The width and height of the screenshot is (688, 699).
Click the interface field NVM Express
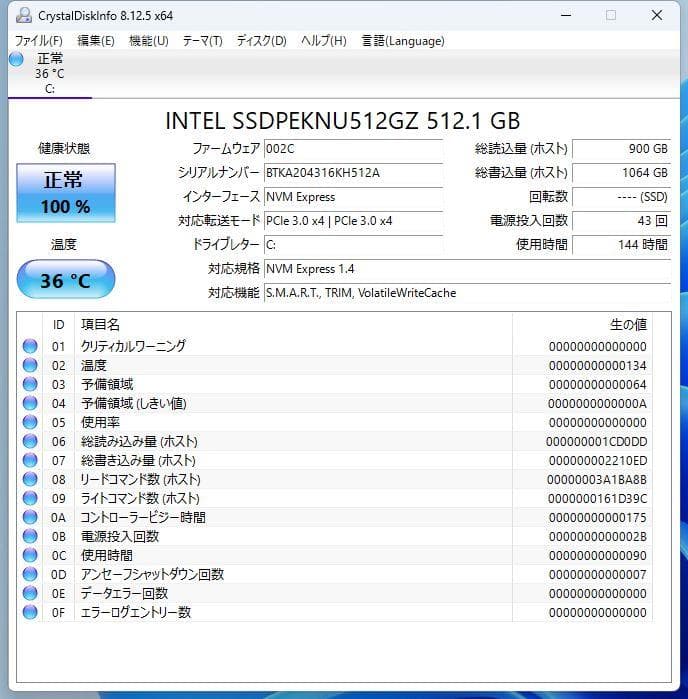tap(353, 197)
